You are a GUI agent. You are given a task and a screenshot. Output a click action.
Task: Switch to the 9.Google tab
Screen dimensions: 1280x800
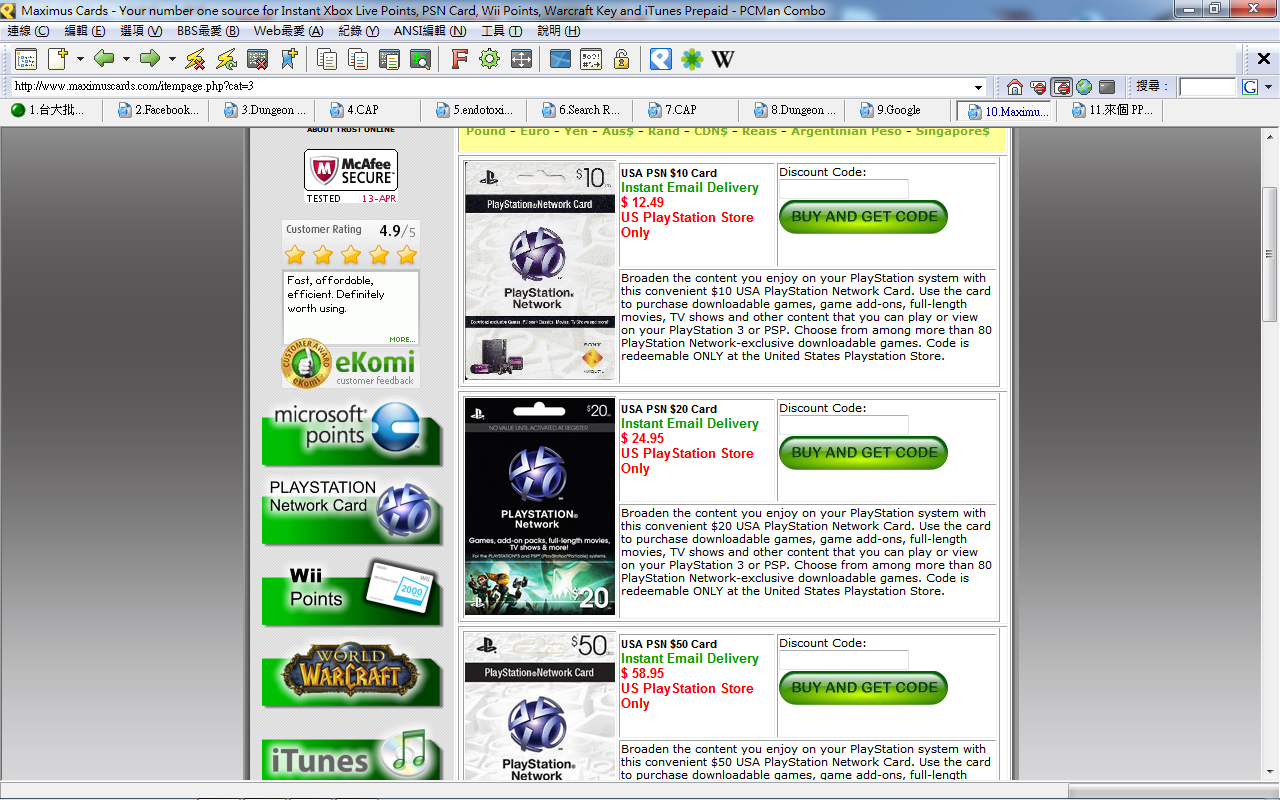point(896,110)
